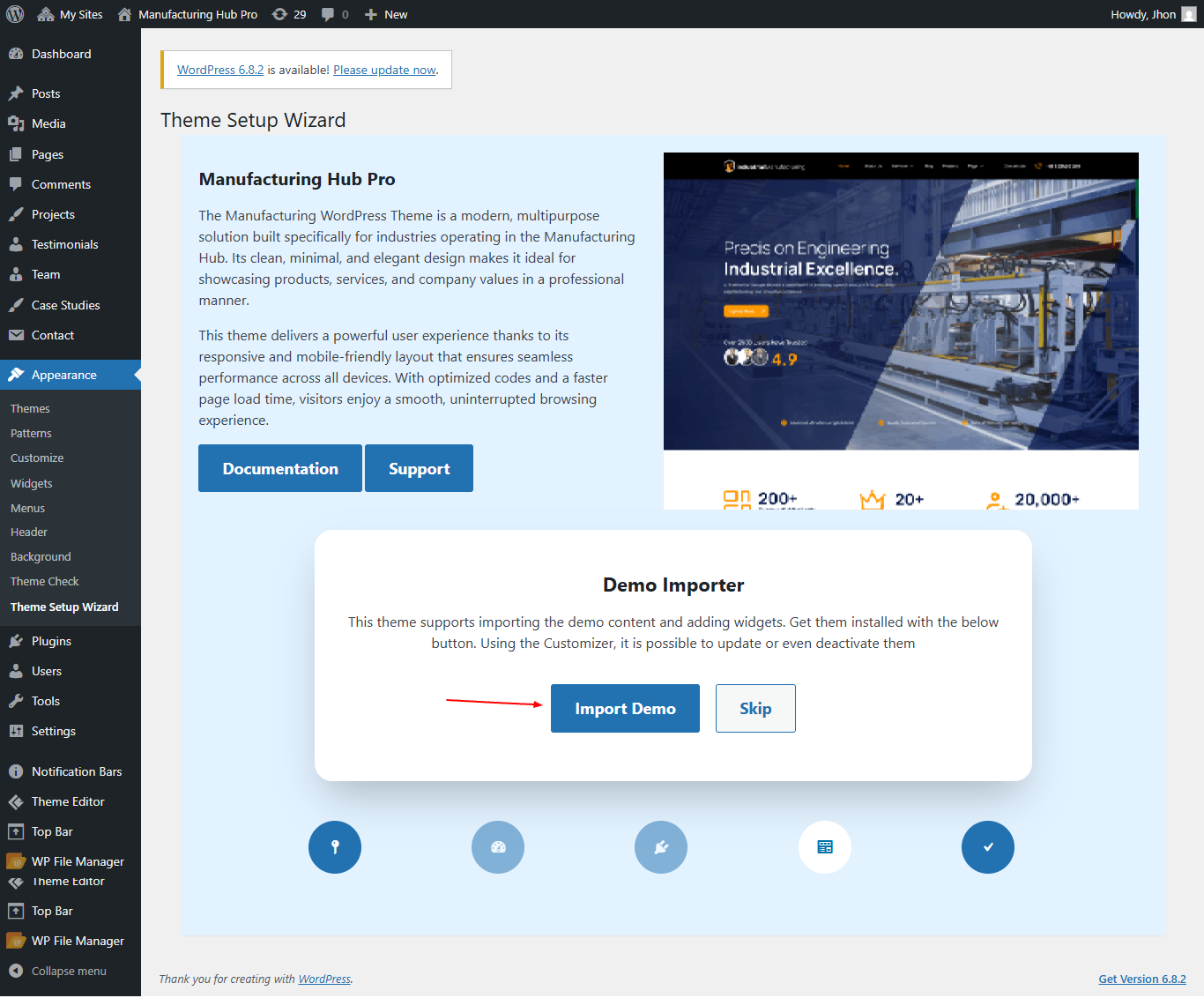Click the Appearance paintbrush icon
Image resolution: width=1204 pixels, height=998 pixels.
pos(16,375)
